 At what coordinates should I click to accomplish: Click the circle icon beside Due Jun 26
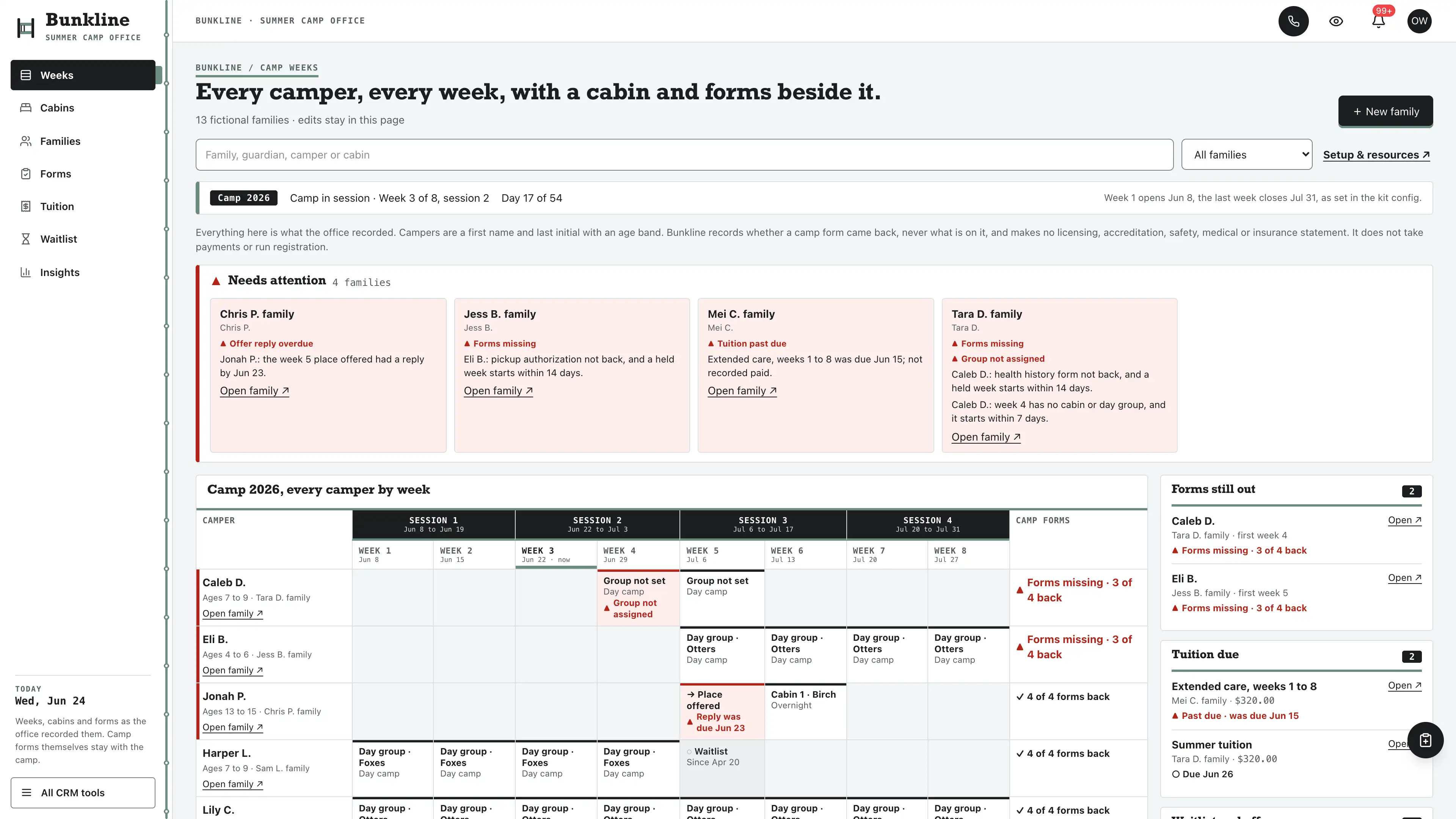[x=1176, y=774]
